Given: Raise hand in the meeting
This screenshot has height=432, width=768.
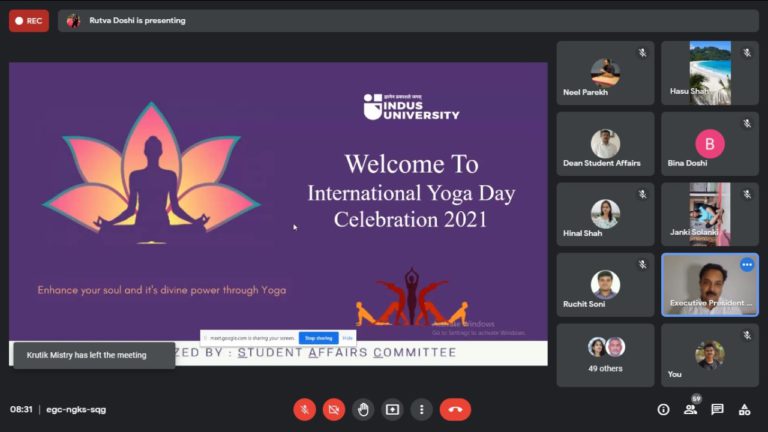Looking at the screenshot, I should pos(363,409).
